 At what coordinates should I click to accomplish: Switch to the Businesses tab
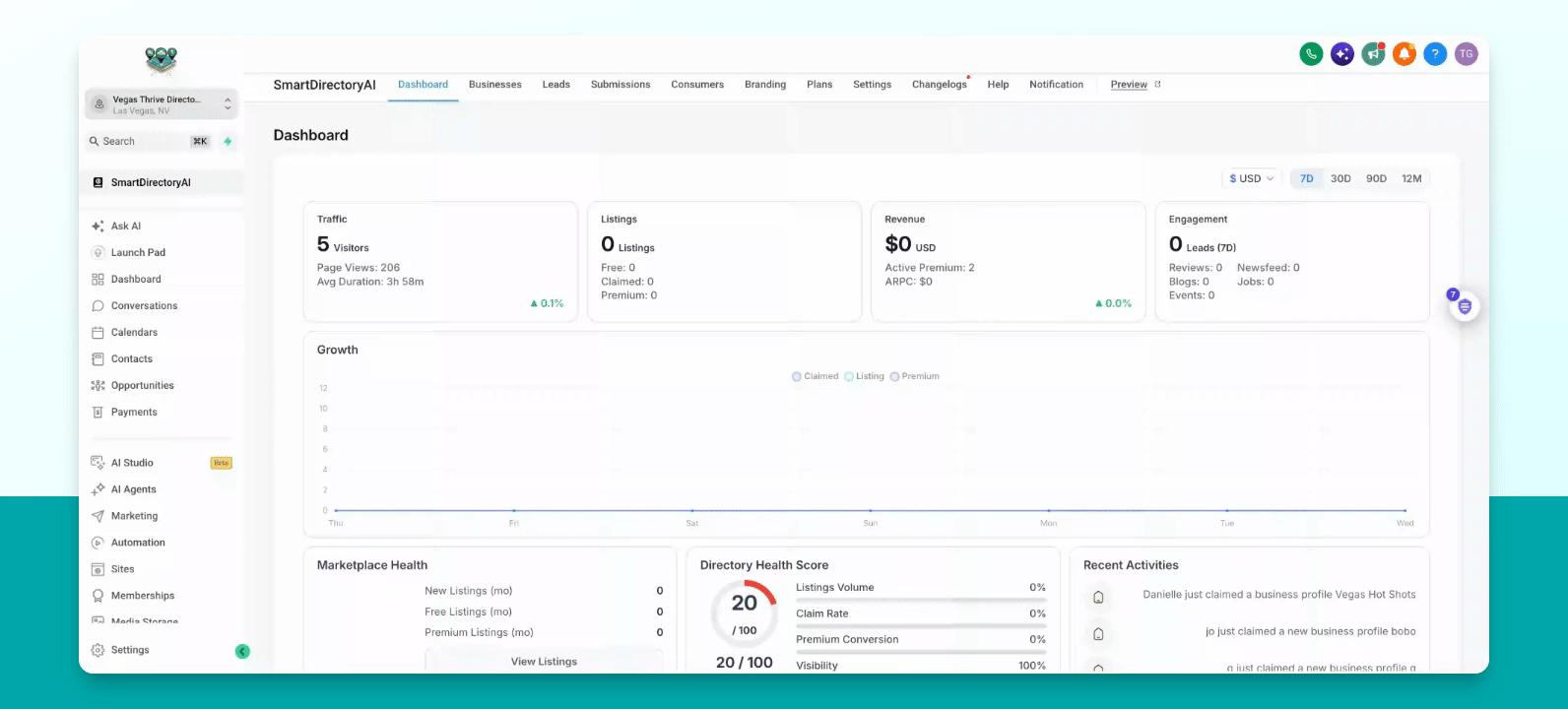point(495,85)
